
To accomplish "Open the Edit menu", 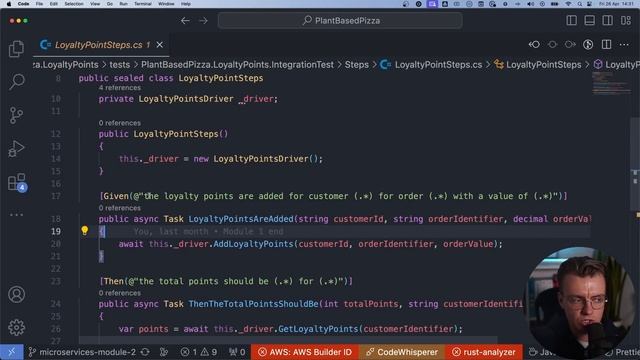I will point(53,4).
